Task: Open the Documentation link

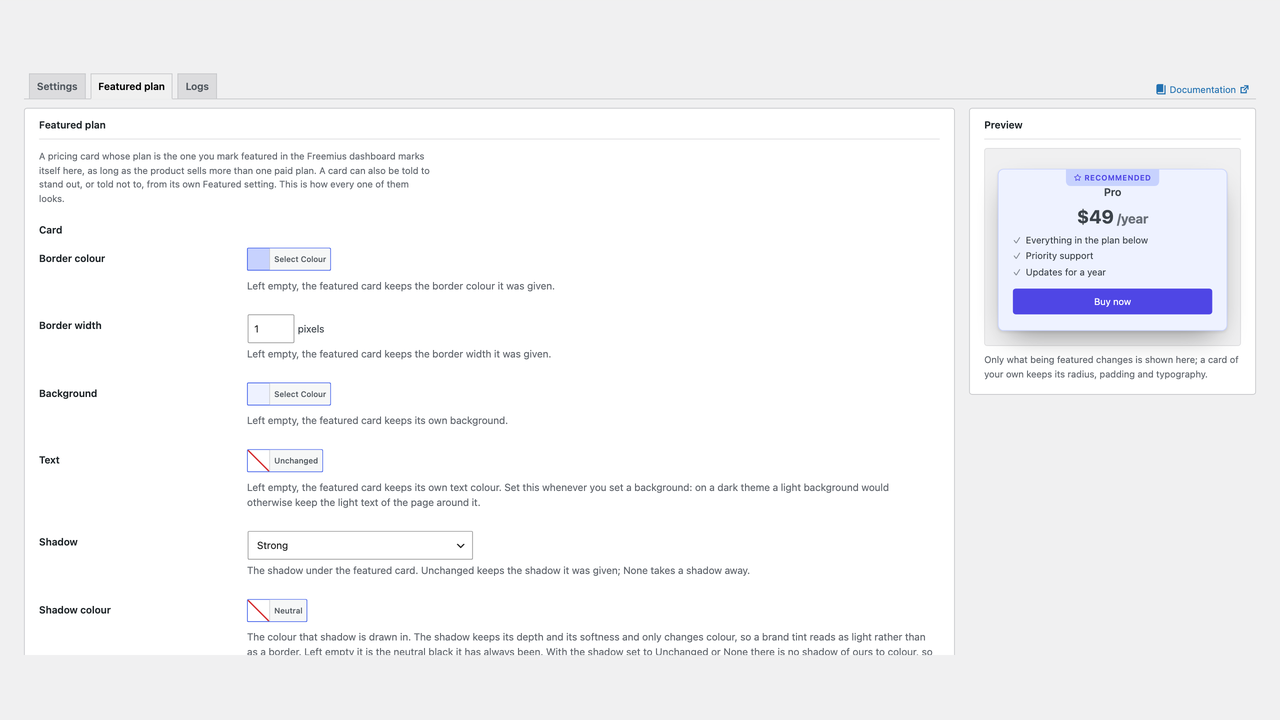Action: 1202,90
